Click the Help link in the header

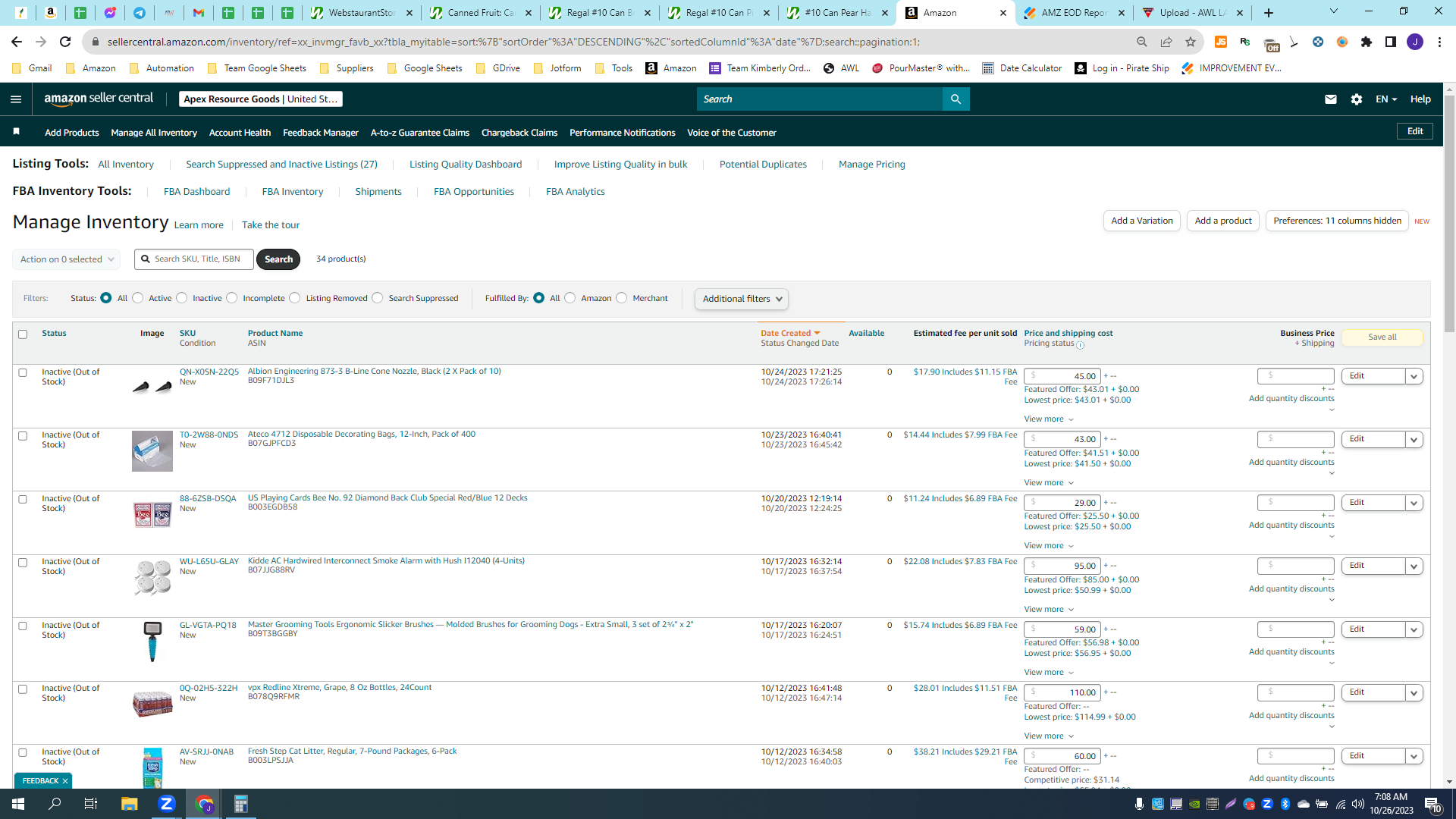tap(1420, 99)
